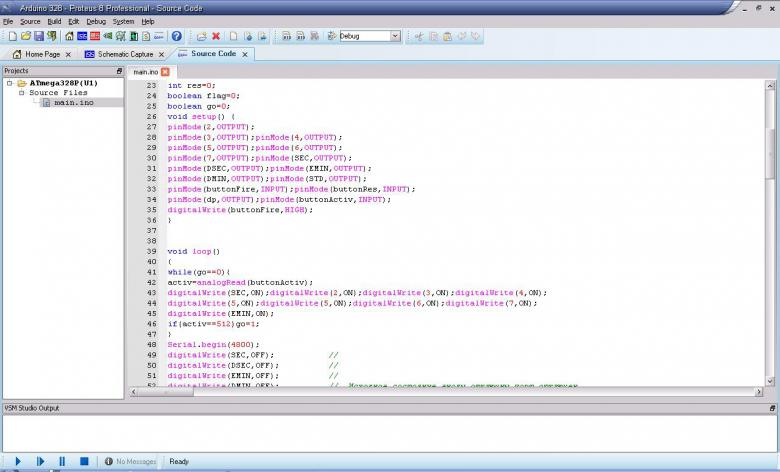The height and width of the screenshot is (472, 780).
Task: Select main.ino in the project tree
Action: (73, 102)
